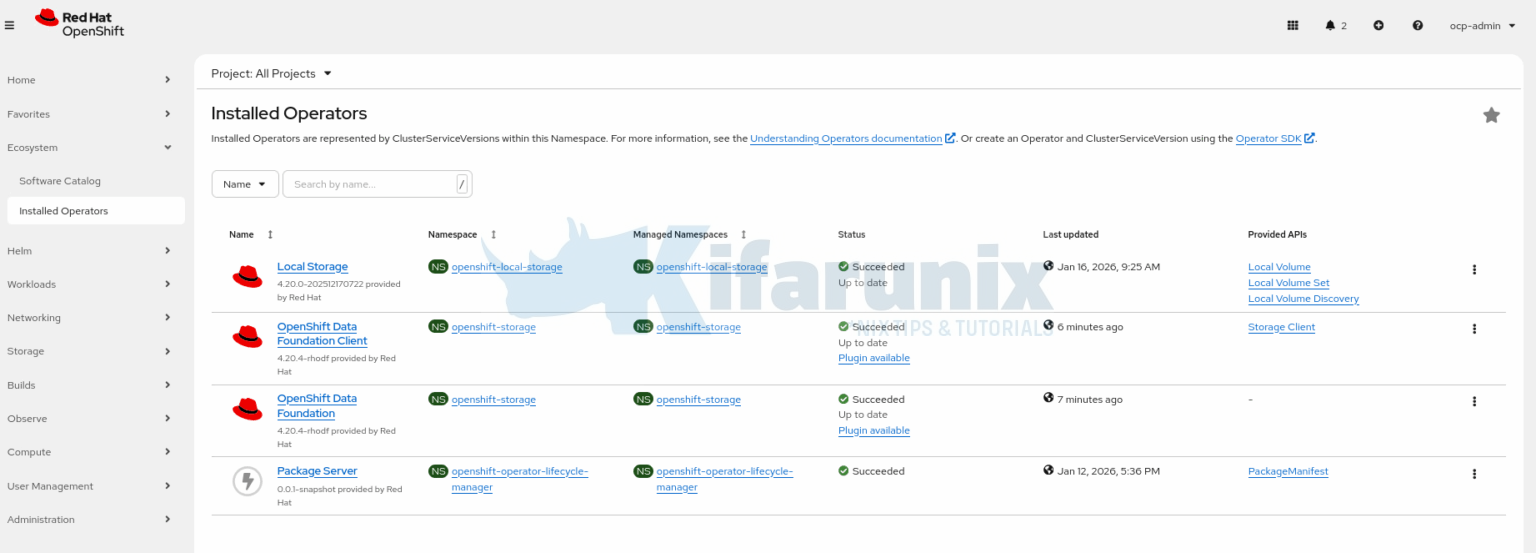Open the PackageManifest API link
Viewport: 1536px width, 553px height.
click(x=1288, y=471)
